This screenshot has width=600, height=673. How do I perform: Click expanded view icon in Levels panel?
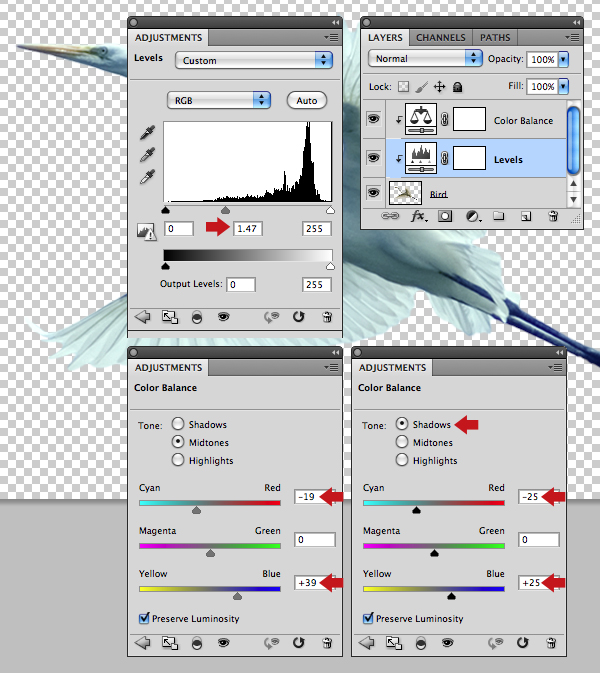(x=170, y=317)
